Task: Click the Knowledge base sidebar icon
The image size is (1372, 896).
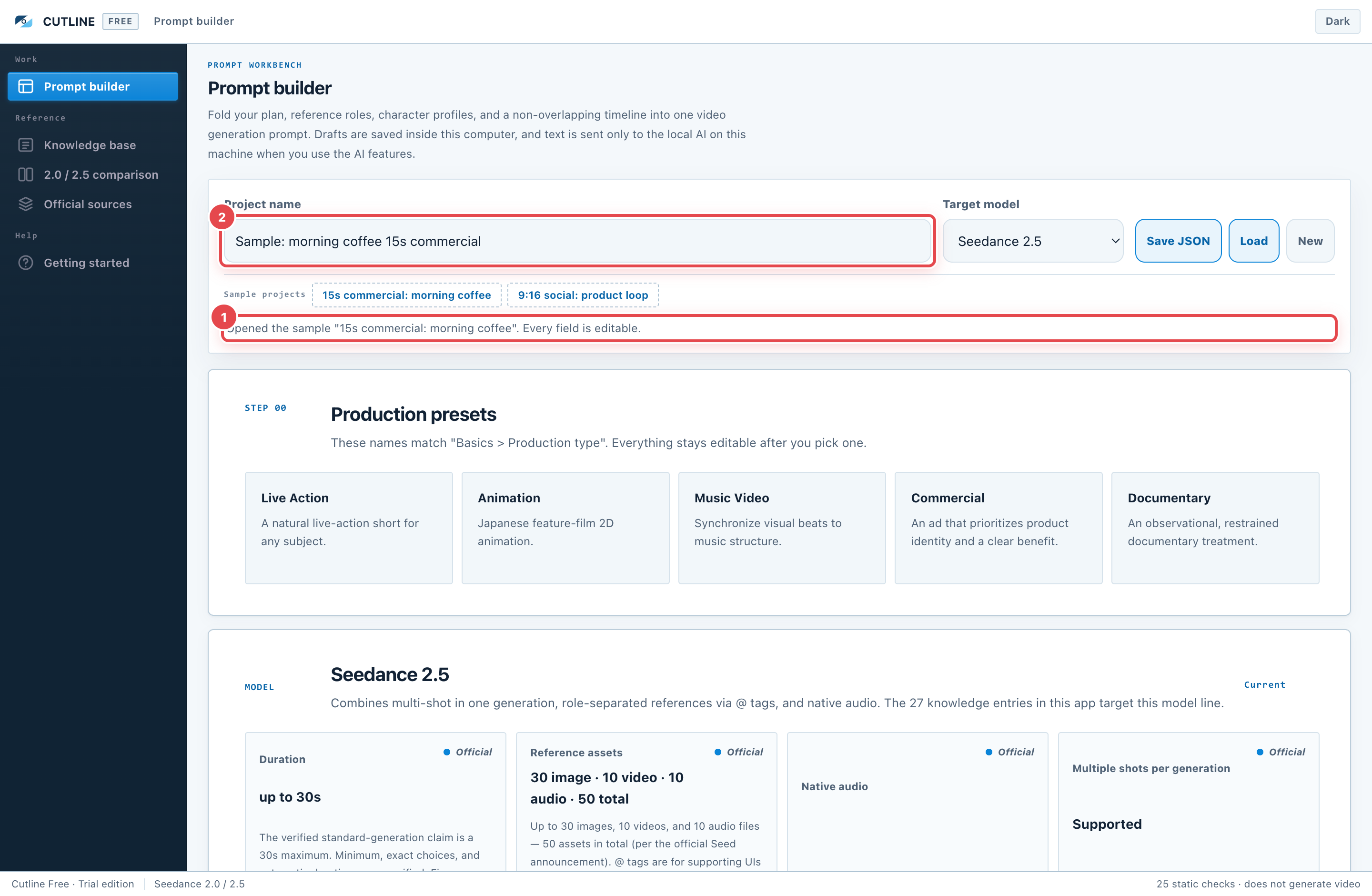Action: point(26,145)
